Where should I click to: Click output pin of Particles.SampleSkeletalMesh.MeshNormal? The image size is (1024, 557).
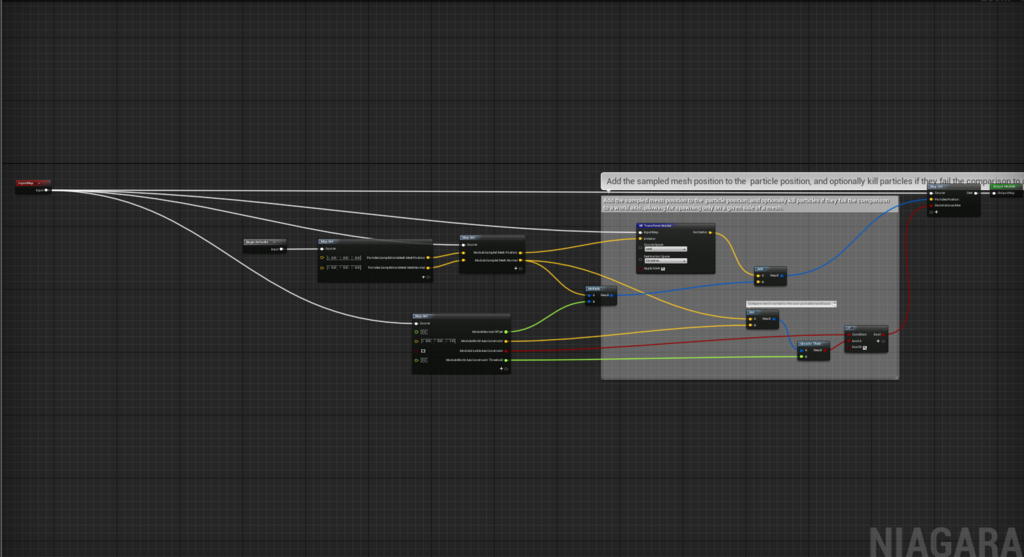pyautogui.click(x=428, y=267)
